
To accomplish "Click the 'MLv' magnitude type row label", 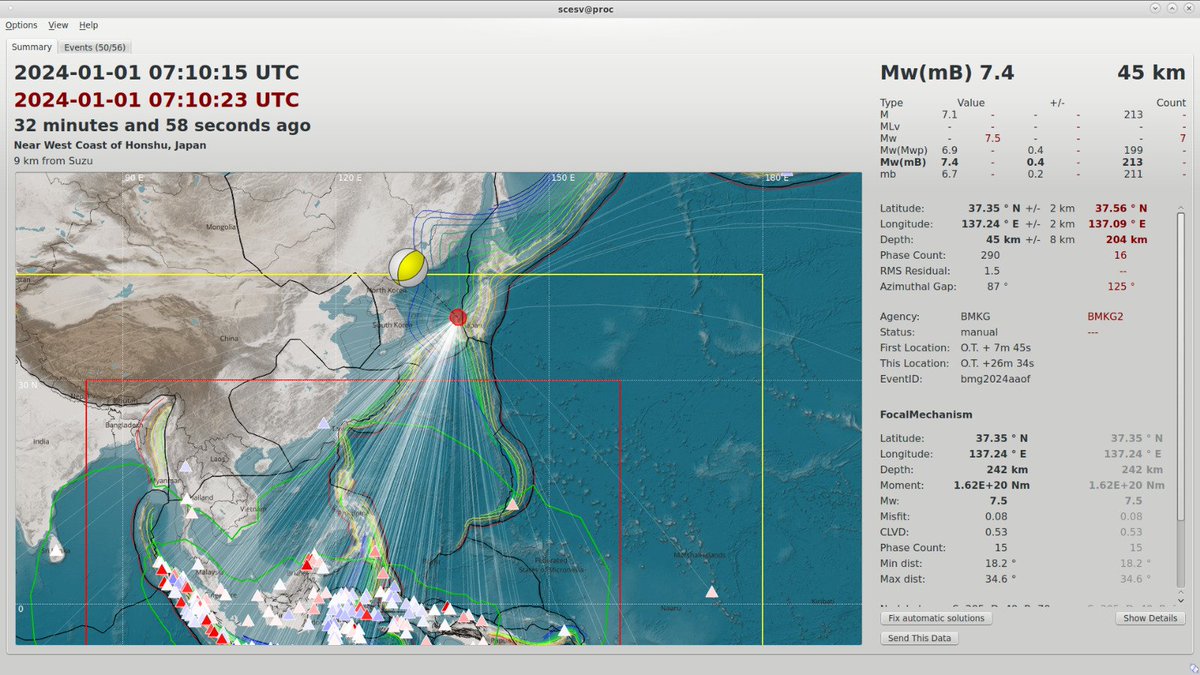I will point(889,126).
